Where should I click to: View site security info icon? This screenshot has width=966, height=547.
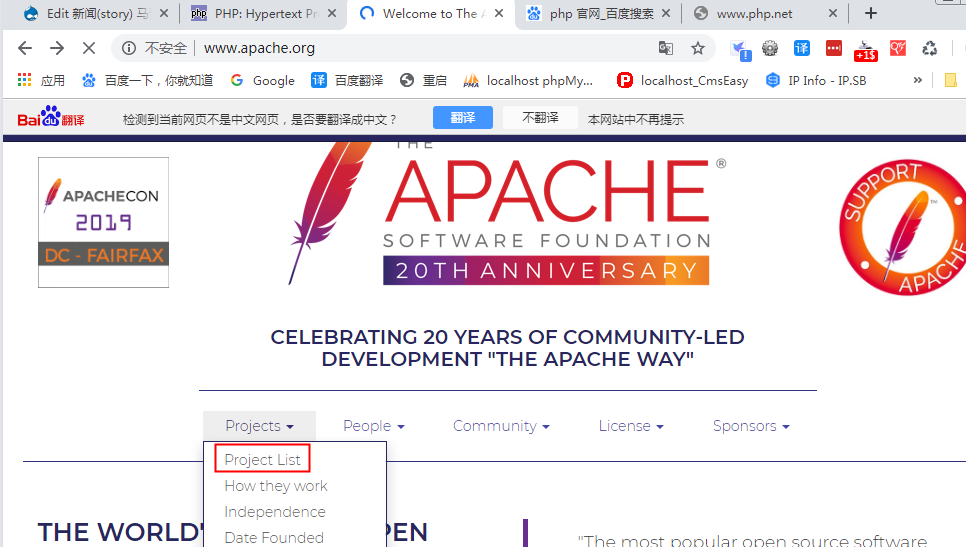point(129,48)
